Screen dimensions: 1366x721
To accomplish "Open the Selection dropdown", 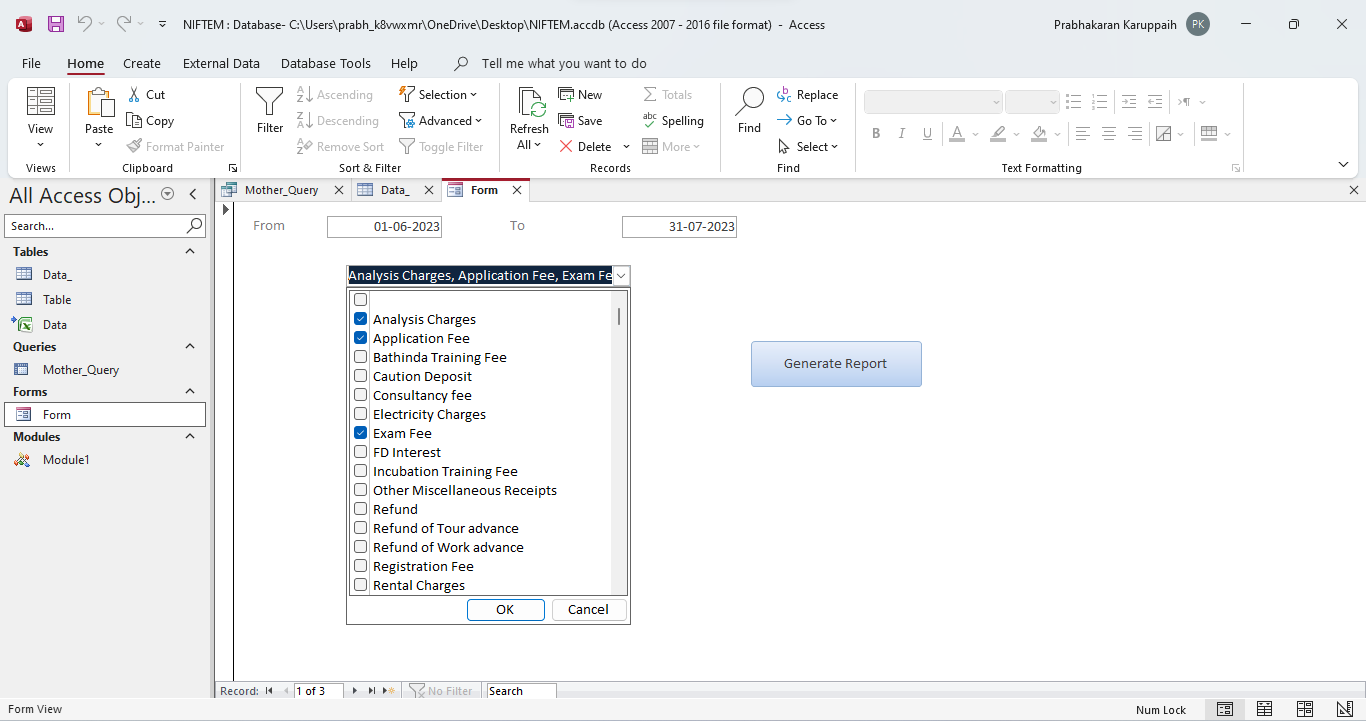I will pos(440,94).
